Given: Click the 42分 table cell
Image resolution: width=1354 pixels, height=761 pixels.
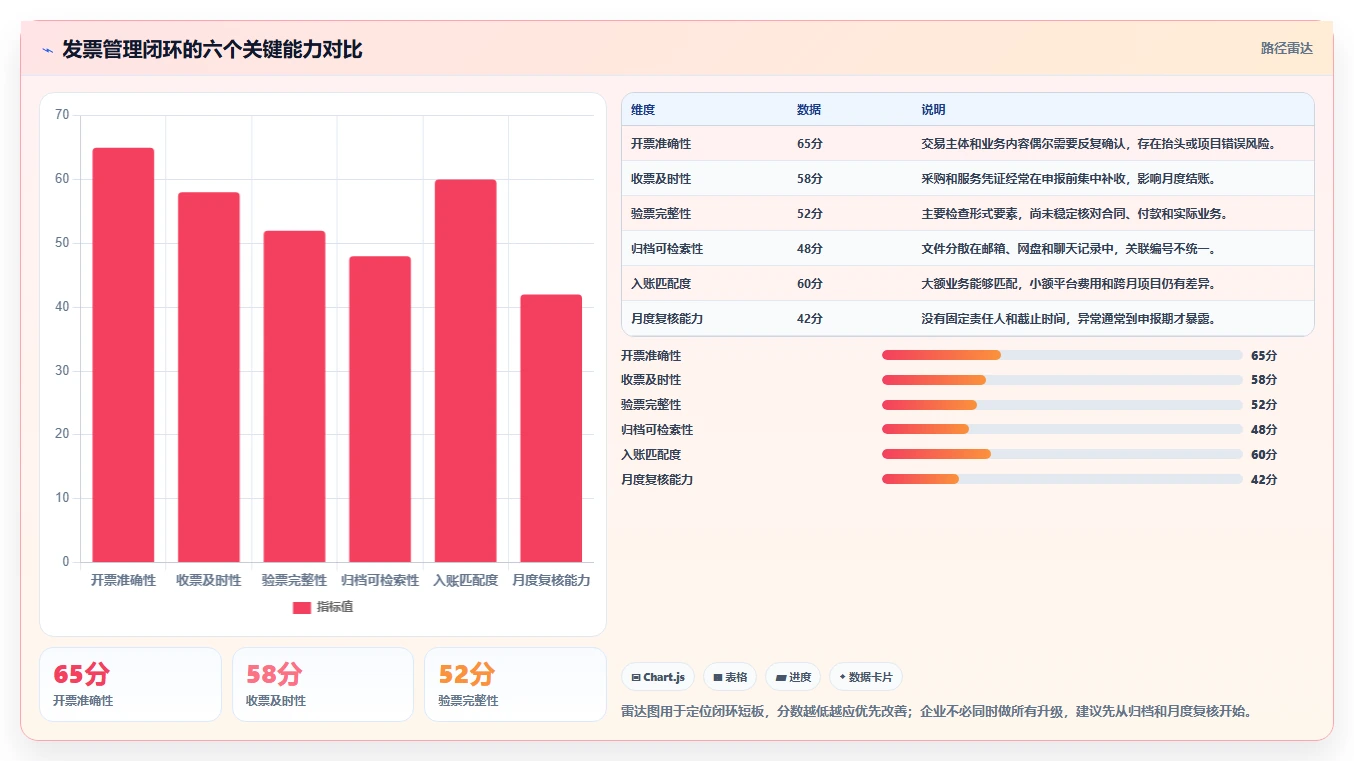Looking at the screenshot, I should click(x=810, y=319).
